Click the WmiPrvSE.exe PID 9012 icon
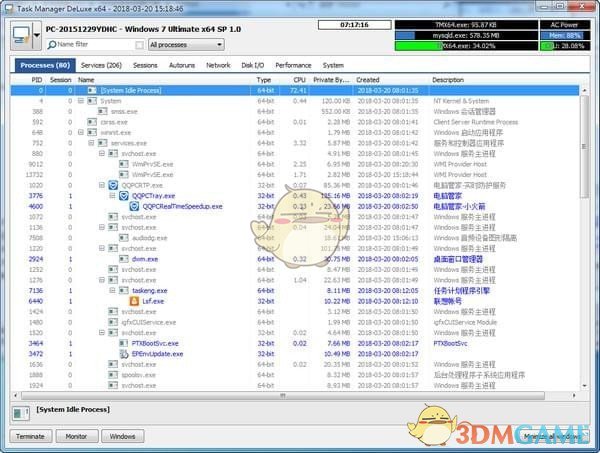This screenshot has width=600, height=453. tap(124, 164)
